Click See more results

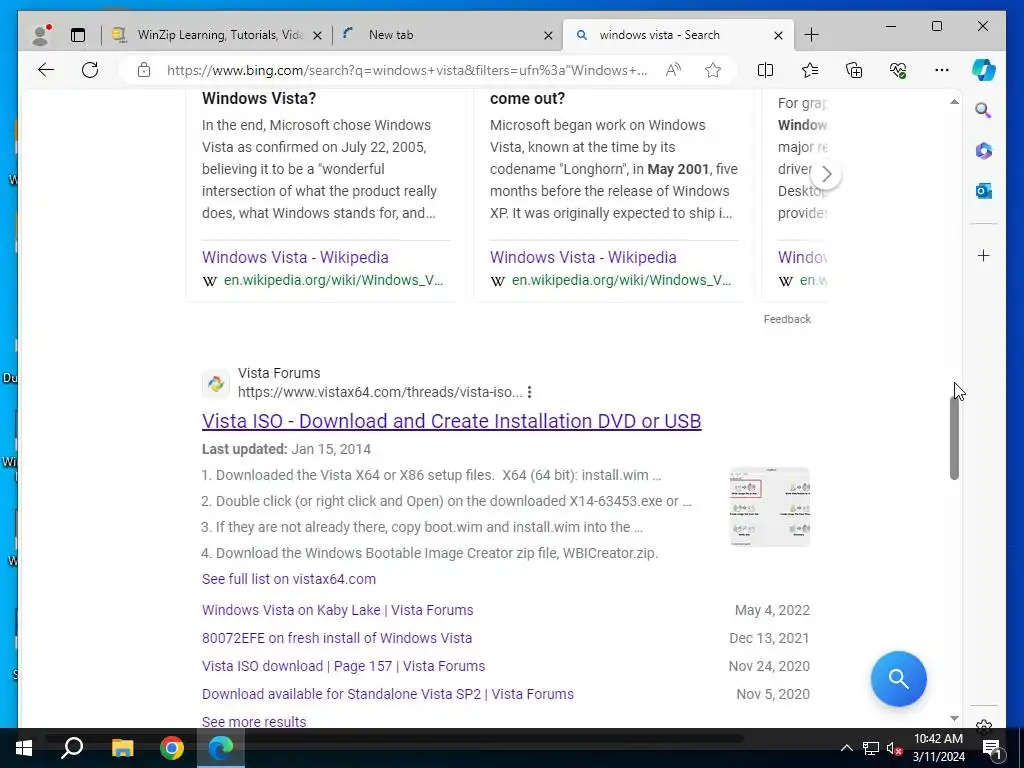point(254,722)
